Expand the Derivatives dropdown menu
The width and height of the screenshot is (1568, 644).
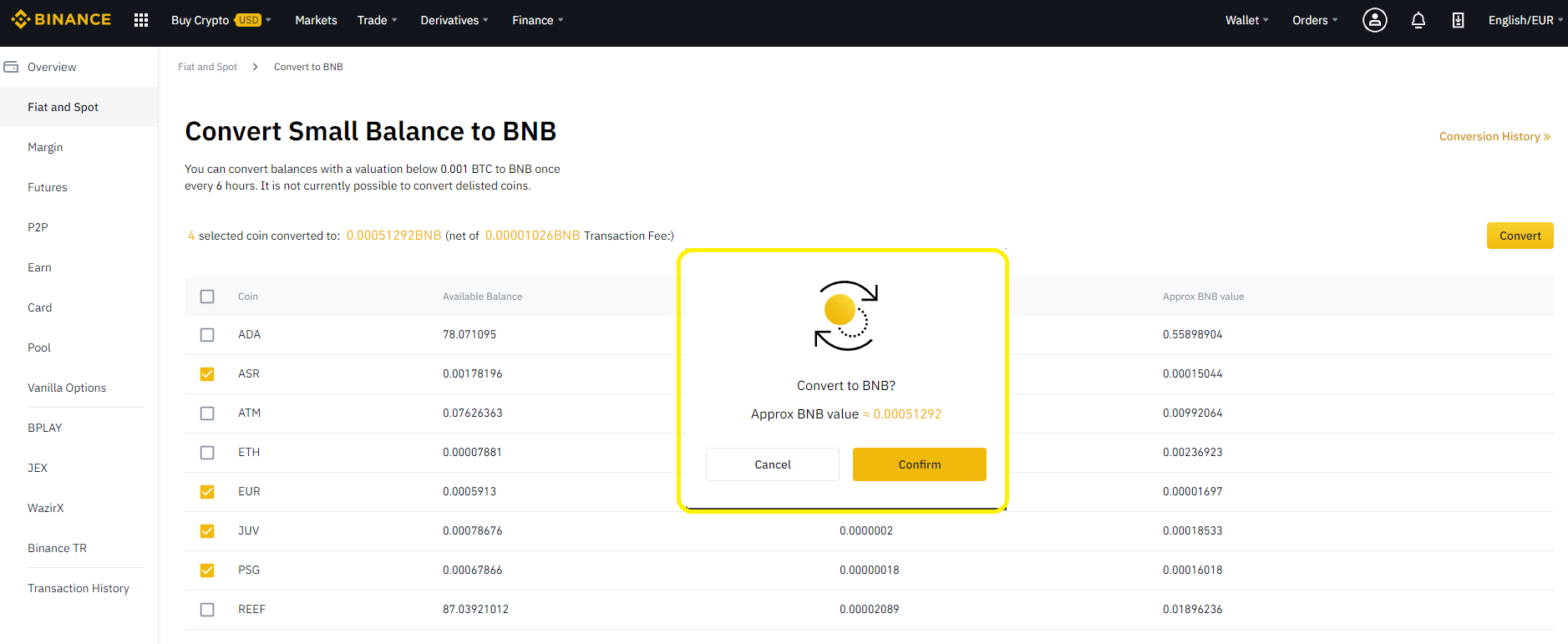tap(454, 20)
